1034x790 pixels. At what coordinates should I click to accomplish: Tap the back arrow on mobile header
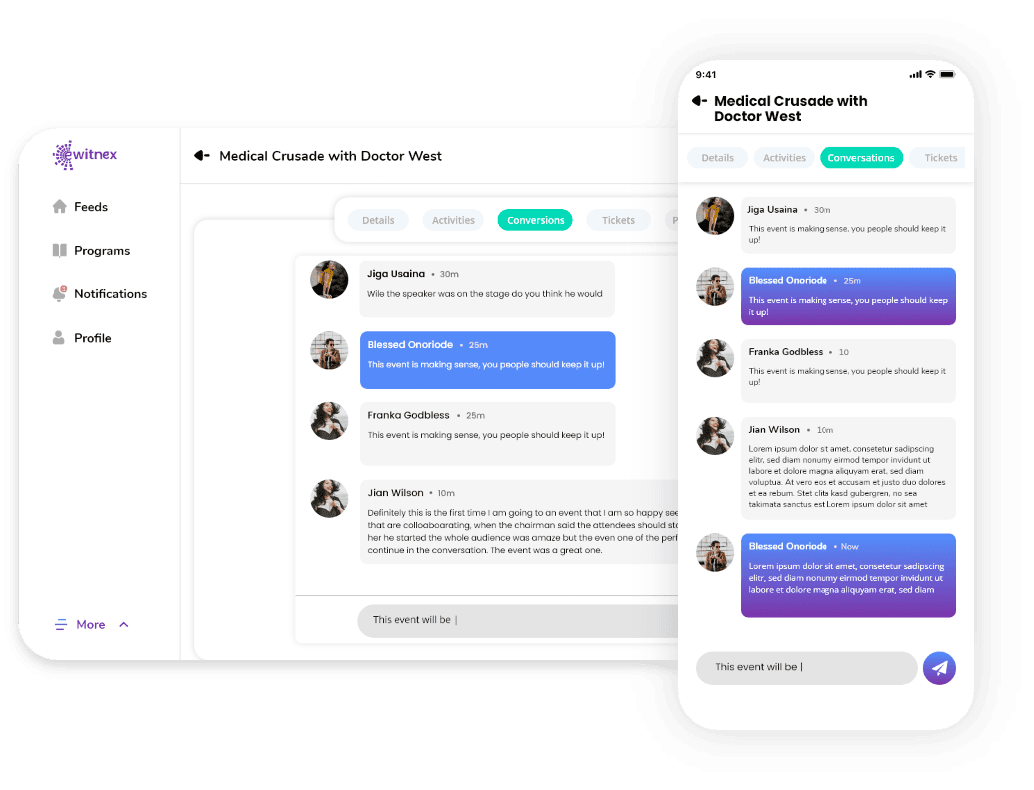tap(699, 101)
